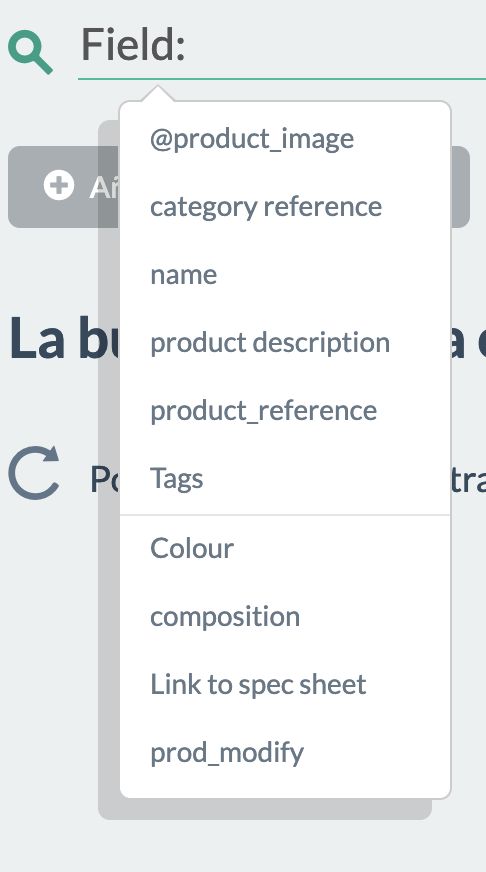
Task: Click the text beside the refresh icon
Action: point(105,478)
